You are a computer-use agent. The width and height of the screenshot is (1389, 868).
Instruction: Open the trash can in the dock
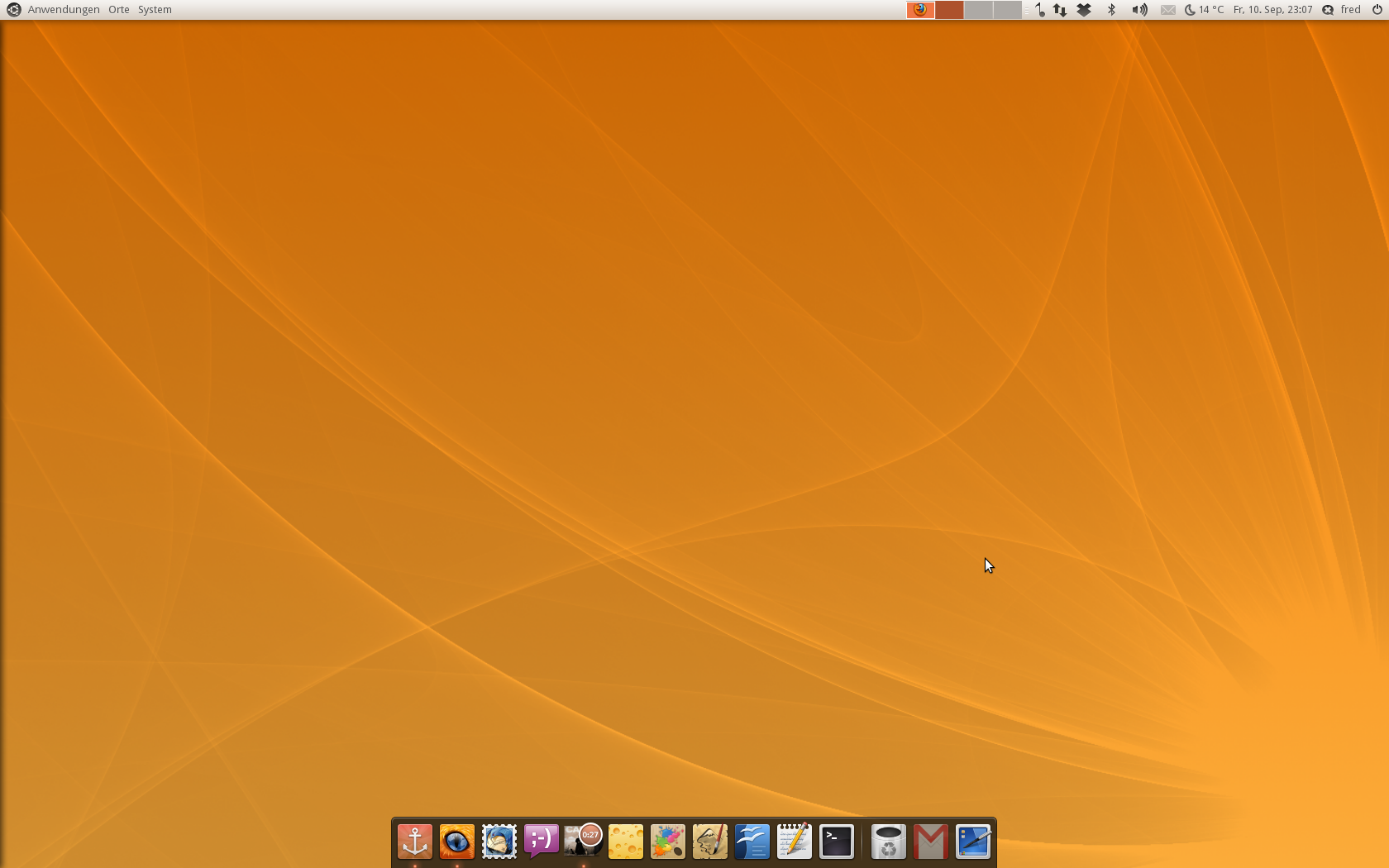[x=889, y=842]
